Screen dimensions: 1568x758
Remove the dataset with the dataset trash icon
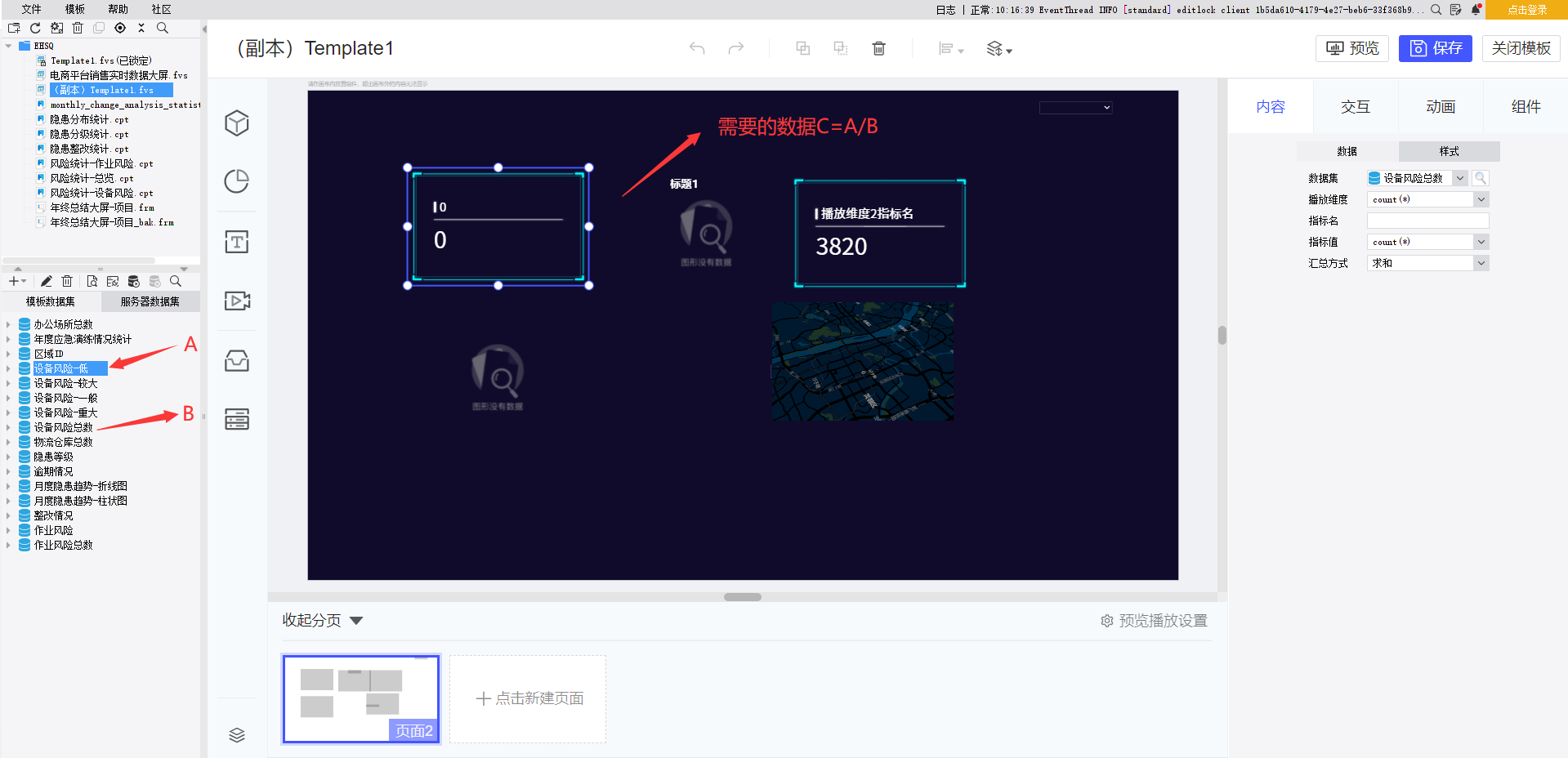click(67, 281)
